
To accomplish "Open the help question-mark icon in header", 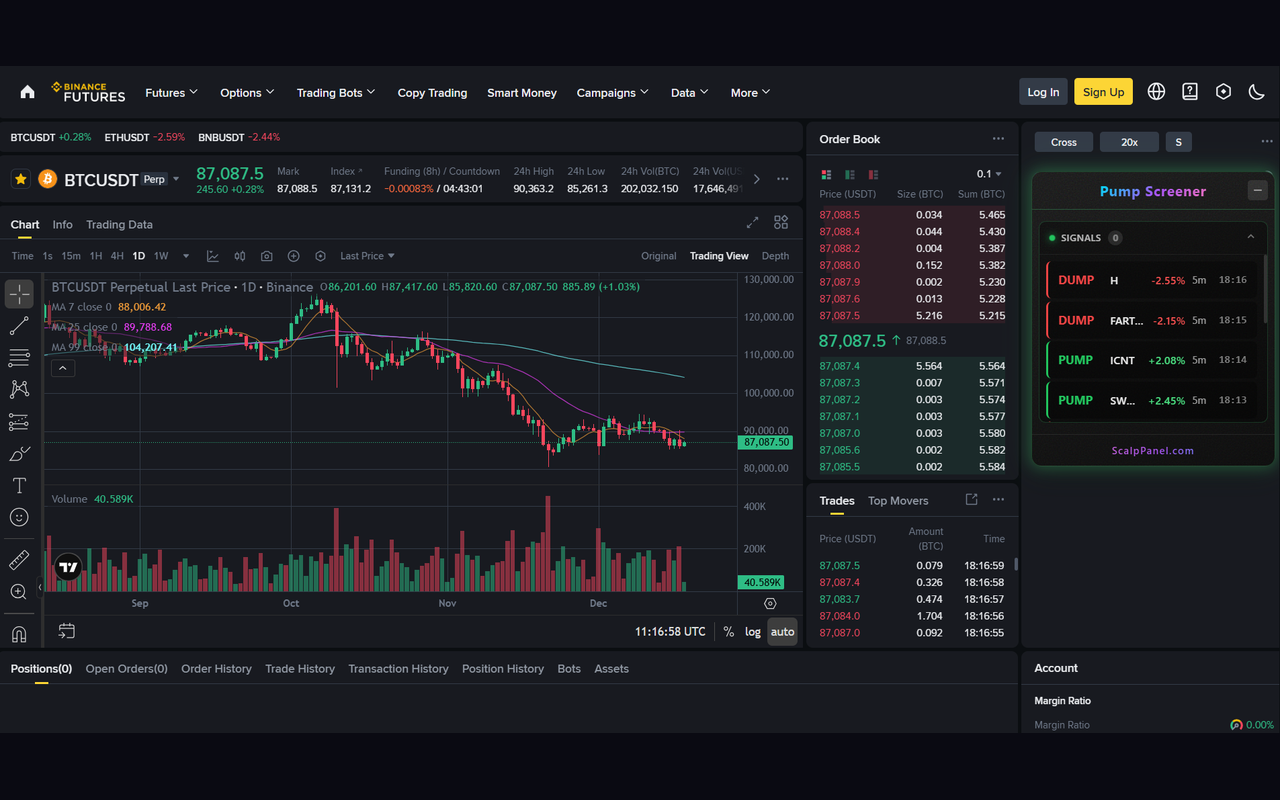I will tap(1190, 91).
